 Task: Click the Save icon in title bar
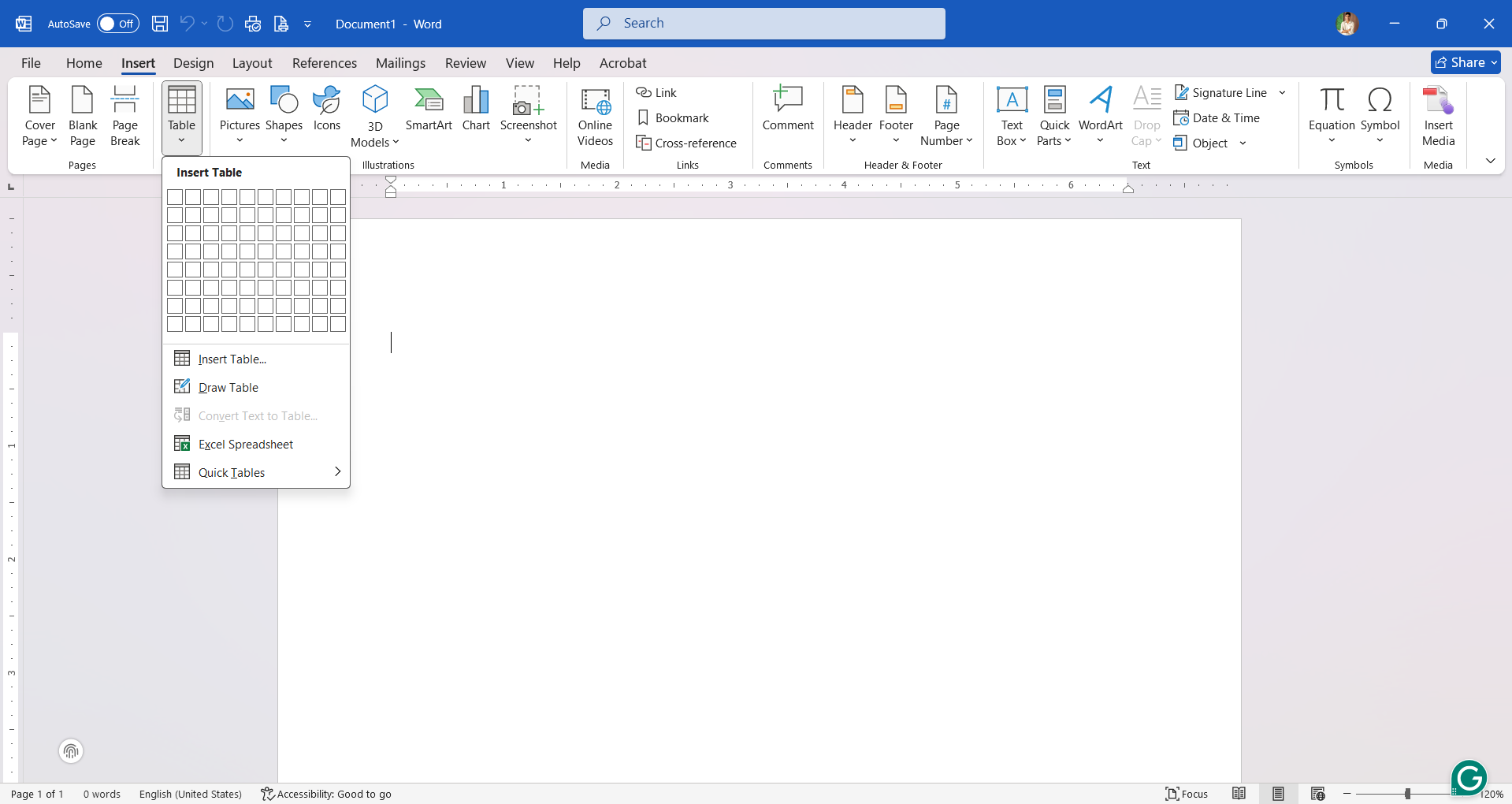click(x=160, y=24)
